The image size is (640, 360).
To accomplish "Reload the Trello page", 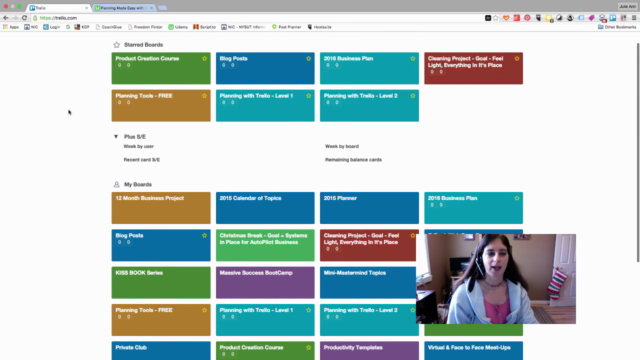I will 24,18.
